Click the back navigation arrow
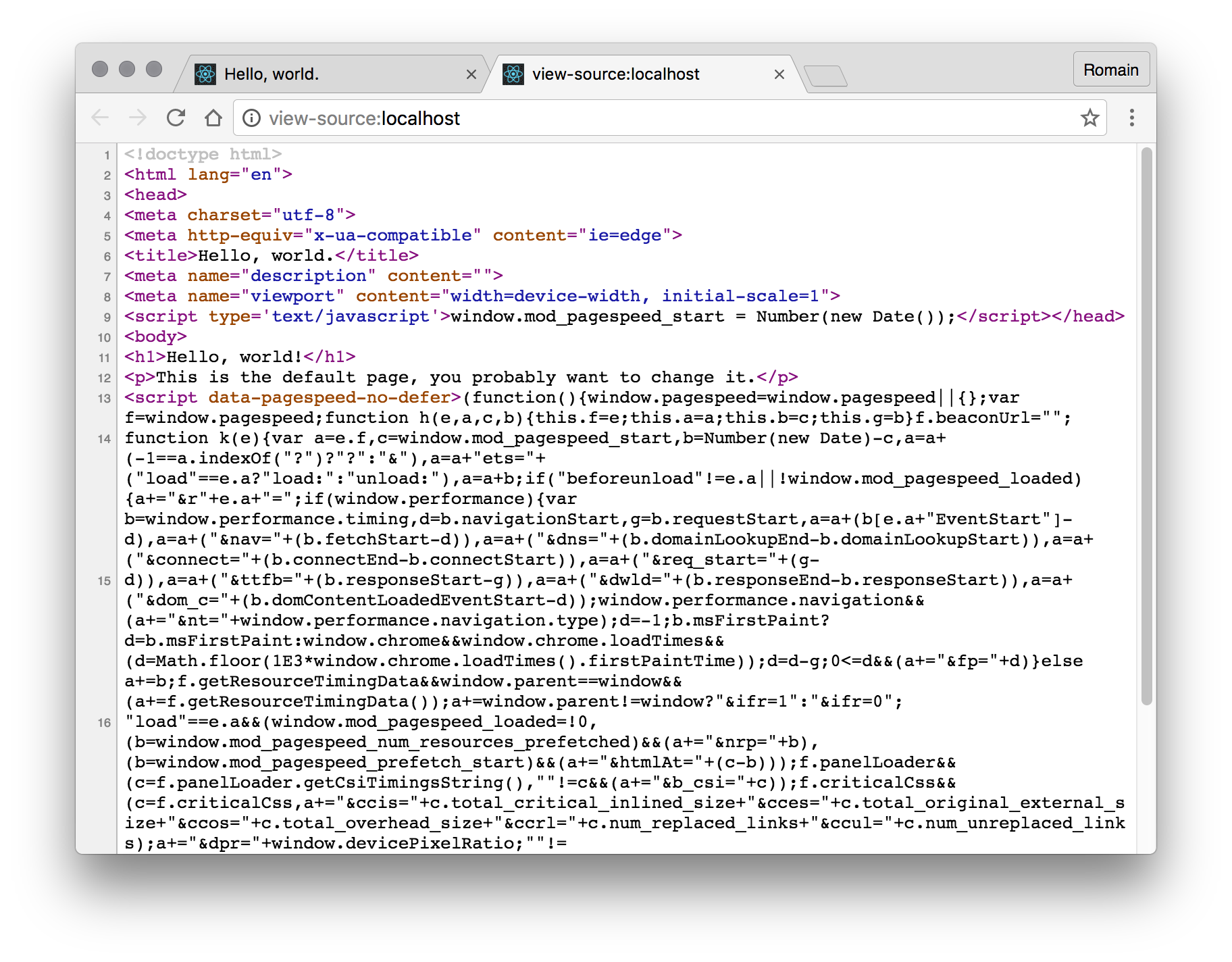Image resolution: width=1232 pixels, height=962 pixels. [x=100, y=118]
